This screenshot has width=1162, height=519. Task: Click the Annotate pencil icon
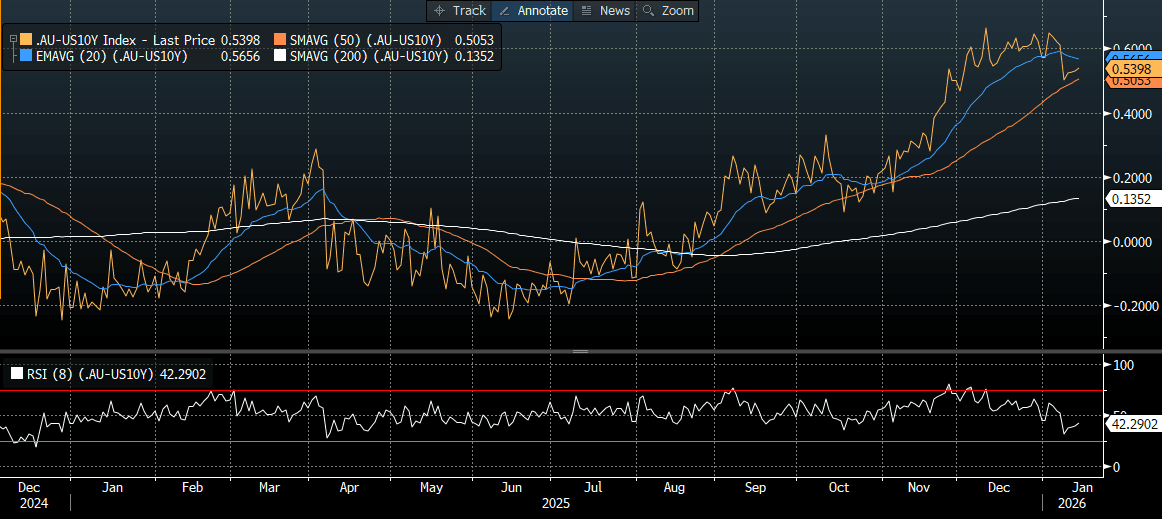click(505, 11)
